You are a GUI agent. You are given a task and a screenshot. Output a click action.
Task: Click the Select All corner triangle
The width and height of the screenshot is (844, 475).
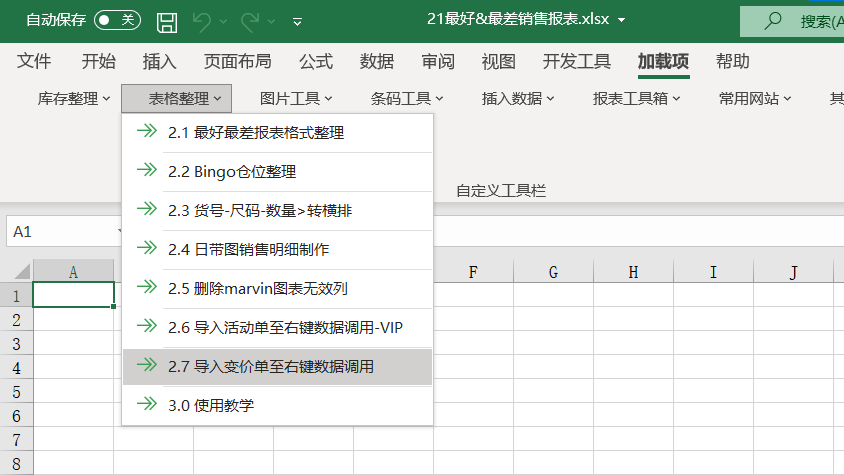[x=22, y=271]
